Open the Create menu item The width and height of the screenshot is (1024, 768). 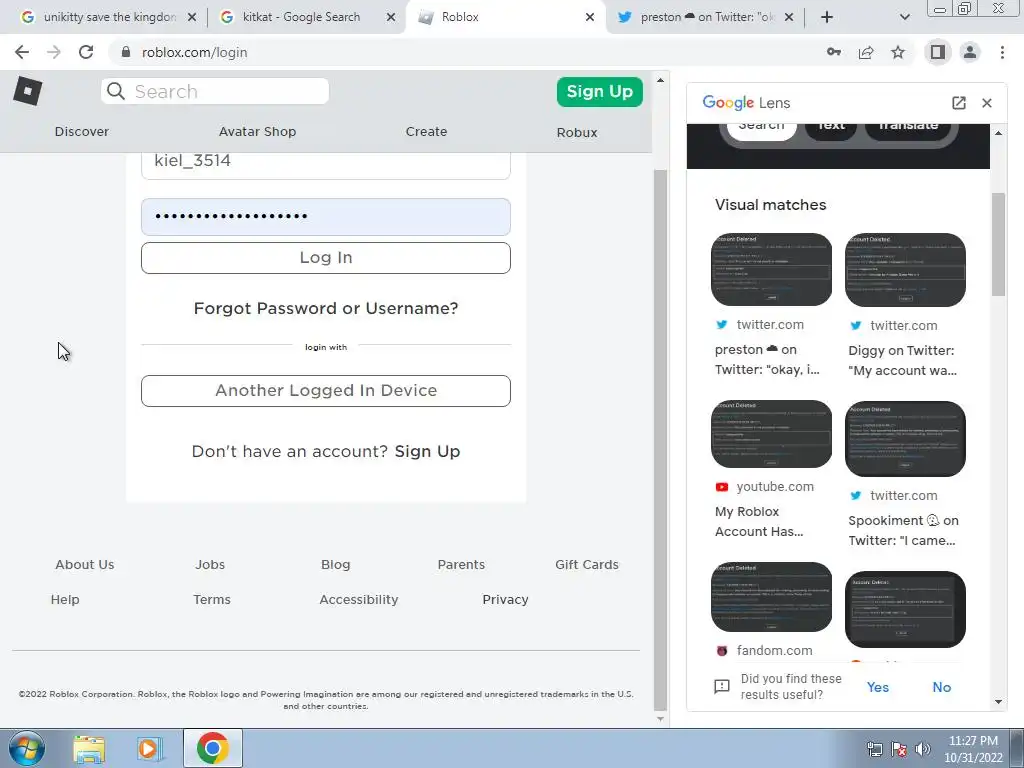click(426, 131)
